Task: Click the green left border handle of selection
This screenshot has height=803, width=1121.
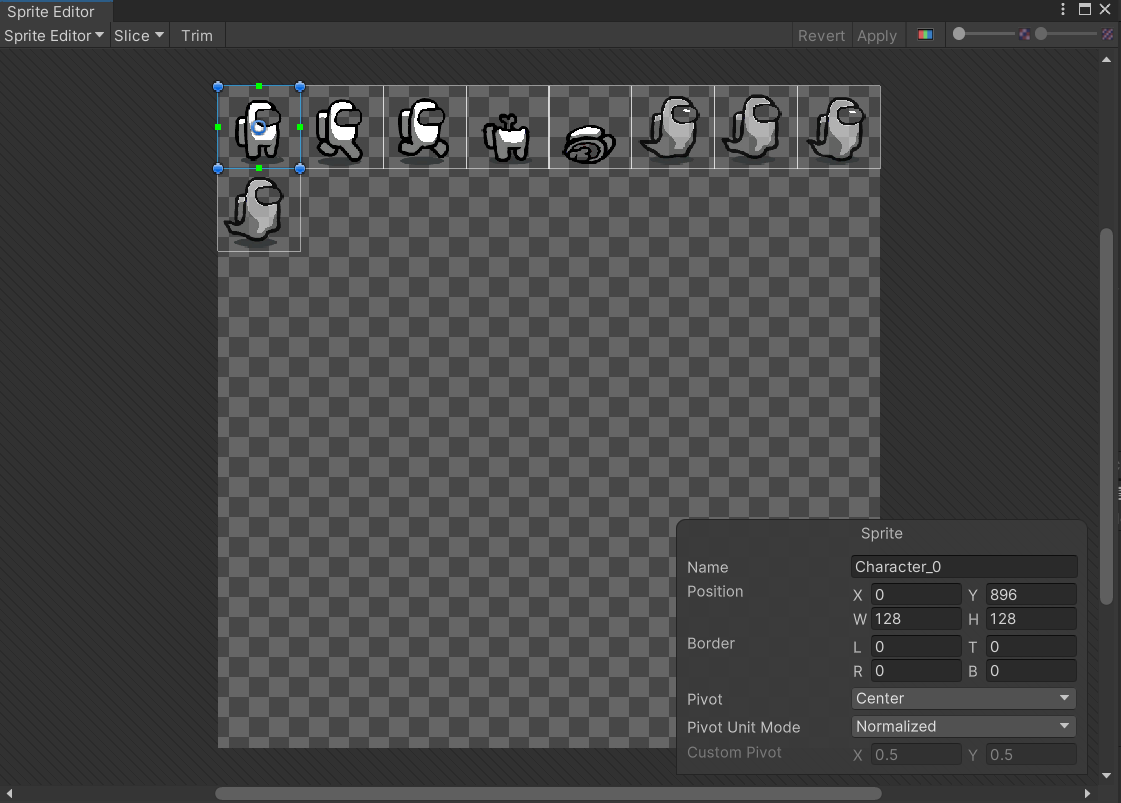Action: point(218,127)
